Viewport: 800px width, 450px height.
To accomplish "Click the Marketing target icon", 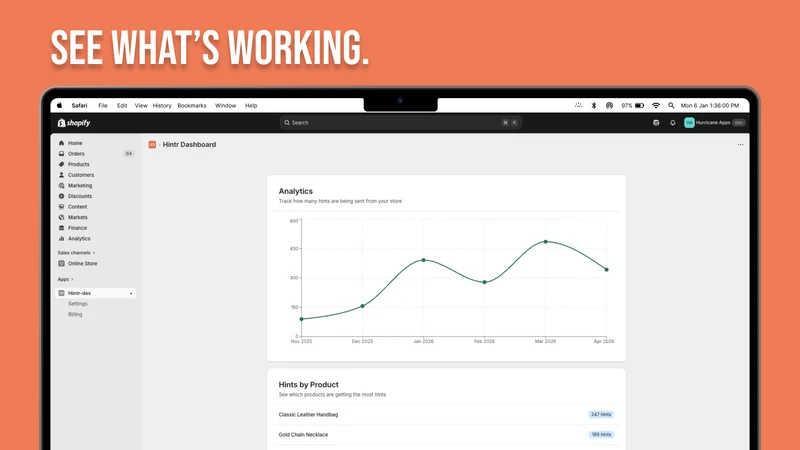I will pos(62,186).
